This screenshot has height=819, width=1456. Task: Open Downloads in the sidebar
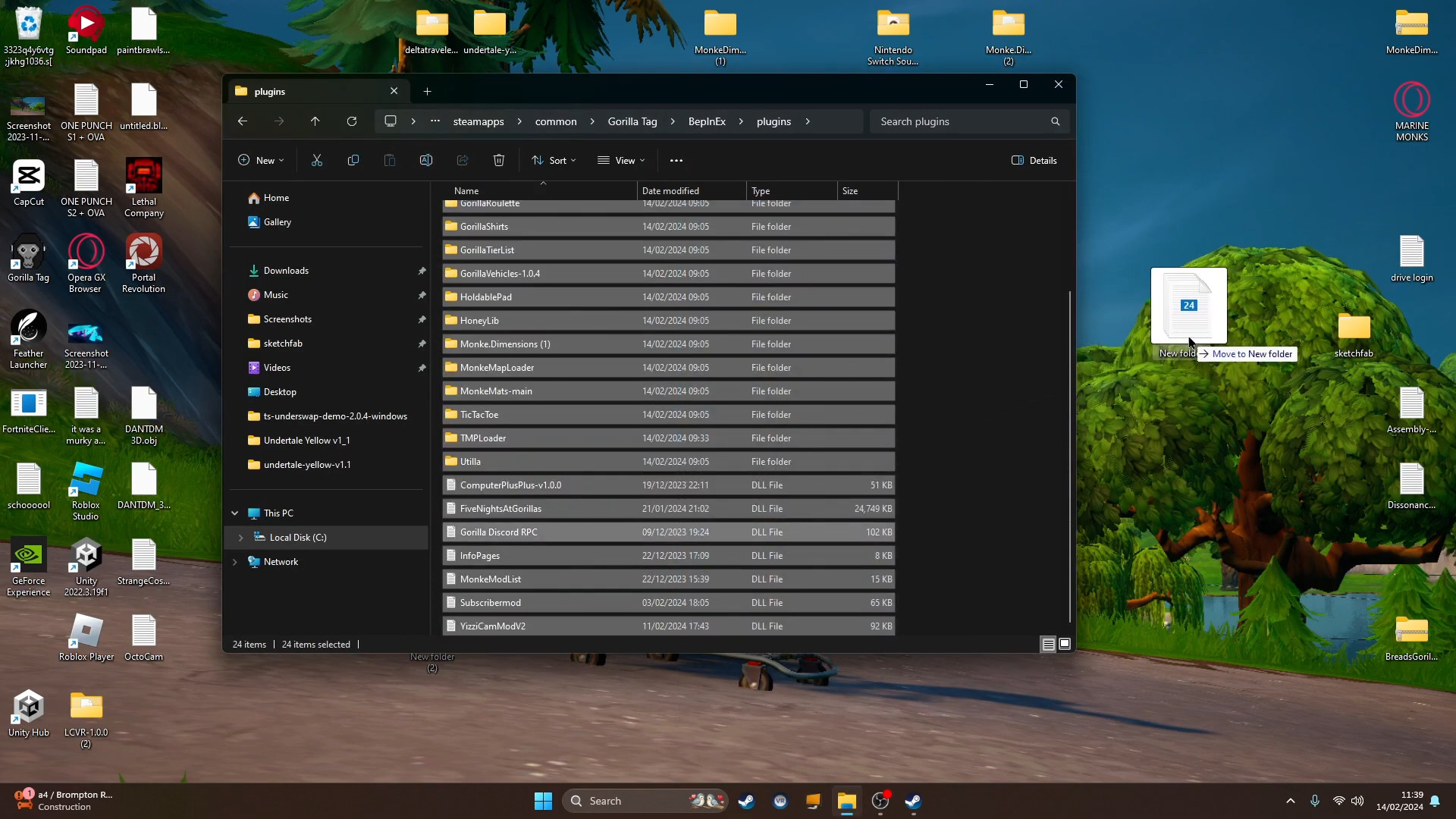[286, 271]
